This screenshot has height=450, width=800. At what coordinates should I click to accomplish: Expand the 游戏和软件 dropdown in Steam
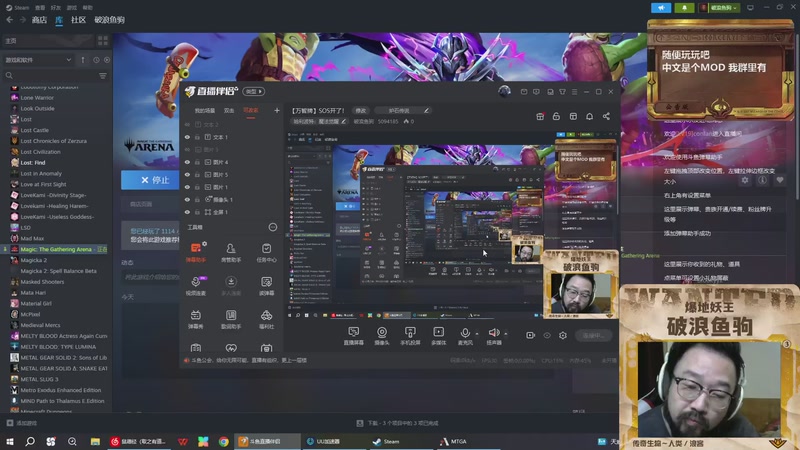[38, 60]
